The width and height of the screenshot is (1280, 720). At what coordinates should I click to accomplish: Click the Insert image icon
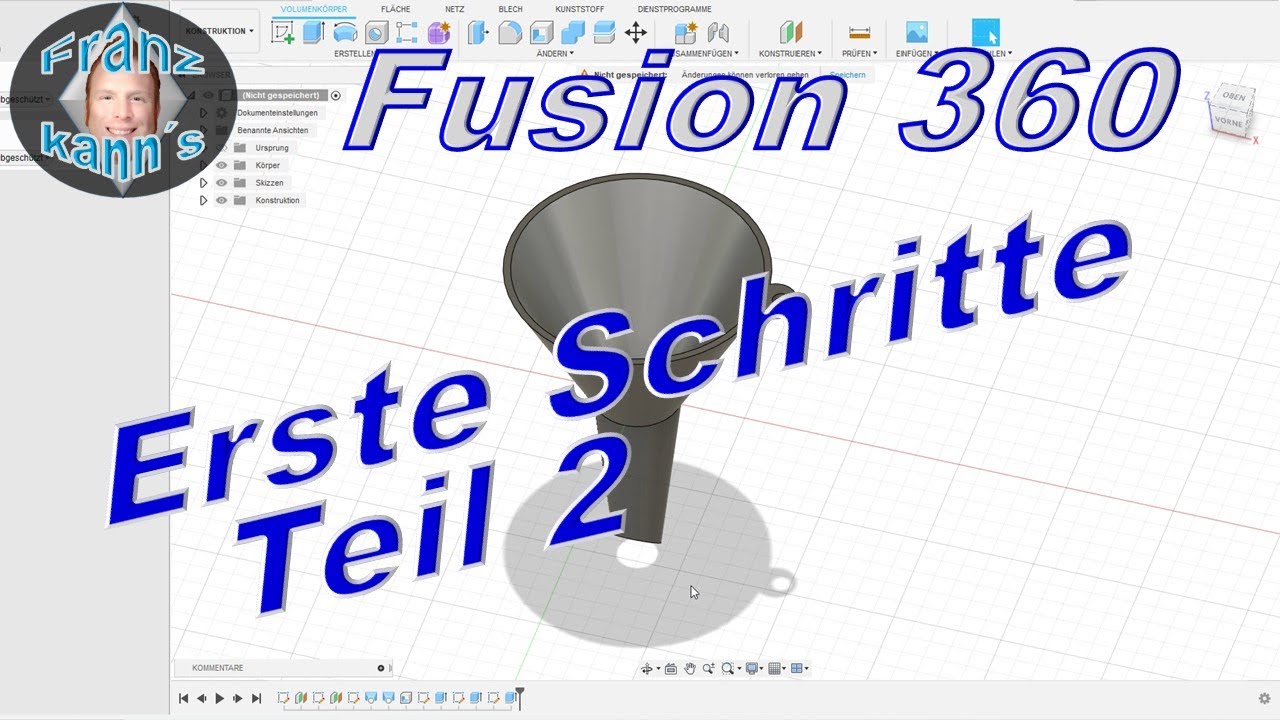916,32
